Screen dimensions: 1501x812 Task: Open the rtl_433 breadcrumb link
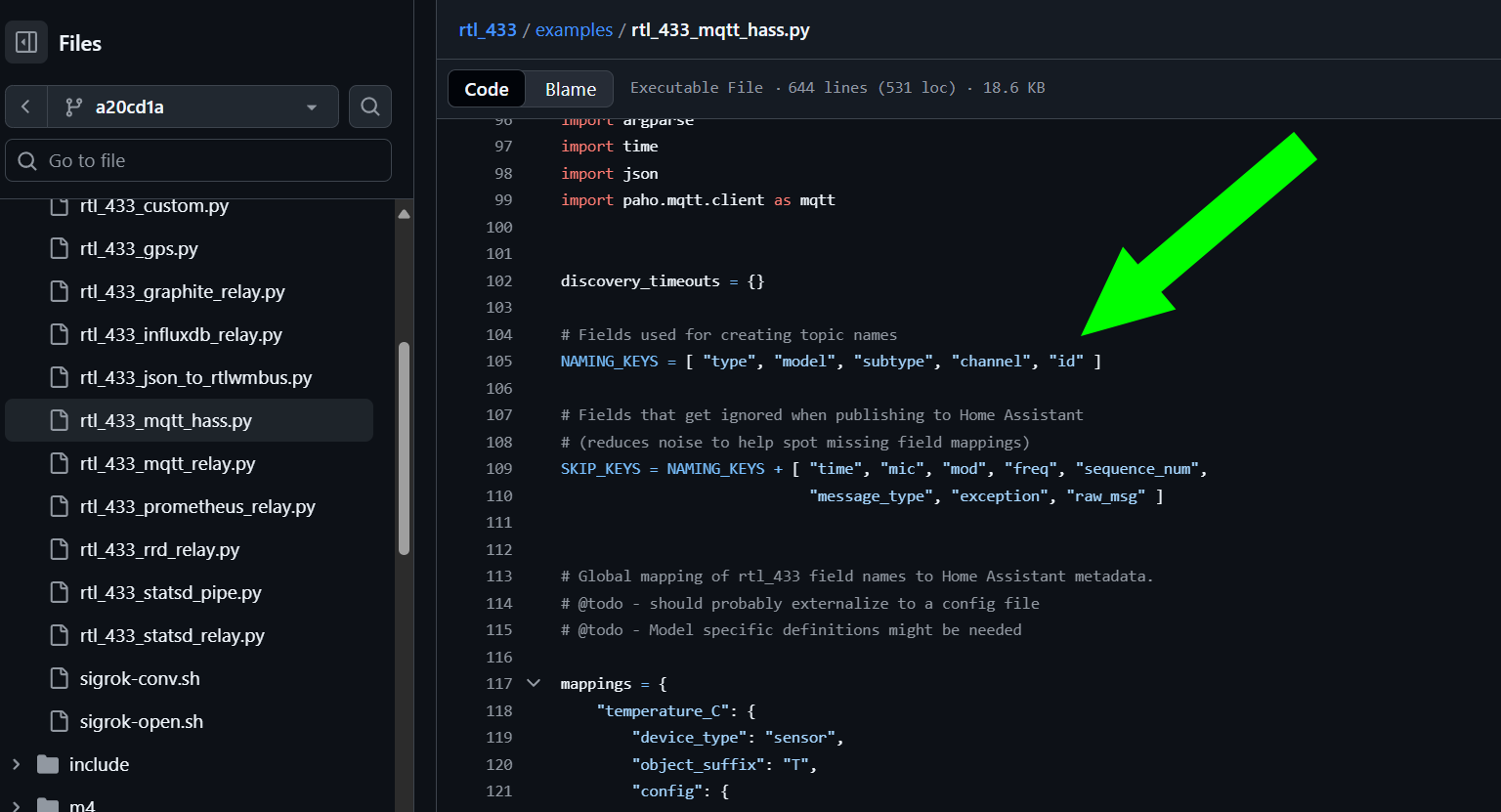488,29
